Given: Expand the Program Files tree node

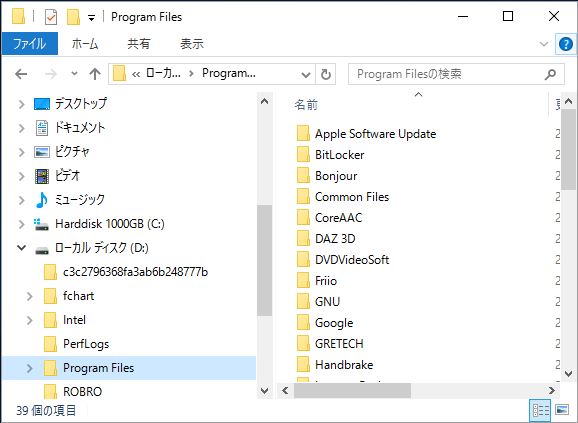Looking at the screenshot, I should [x=29, y=368].
